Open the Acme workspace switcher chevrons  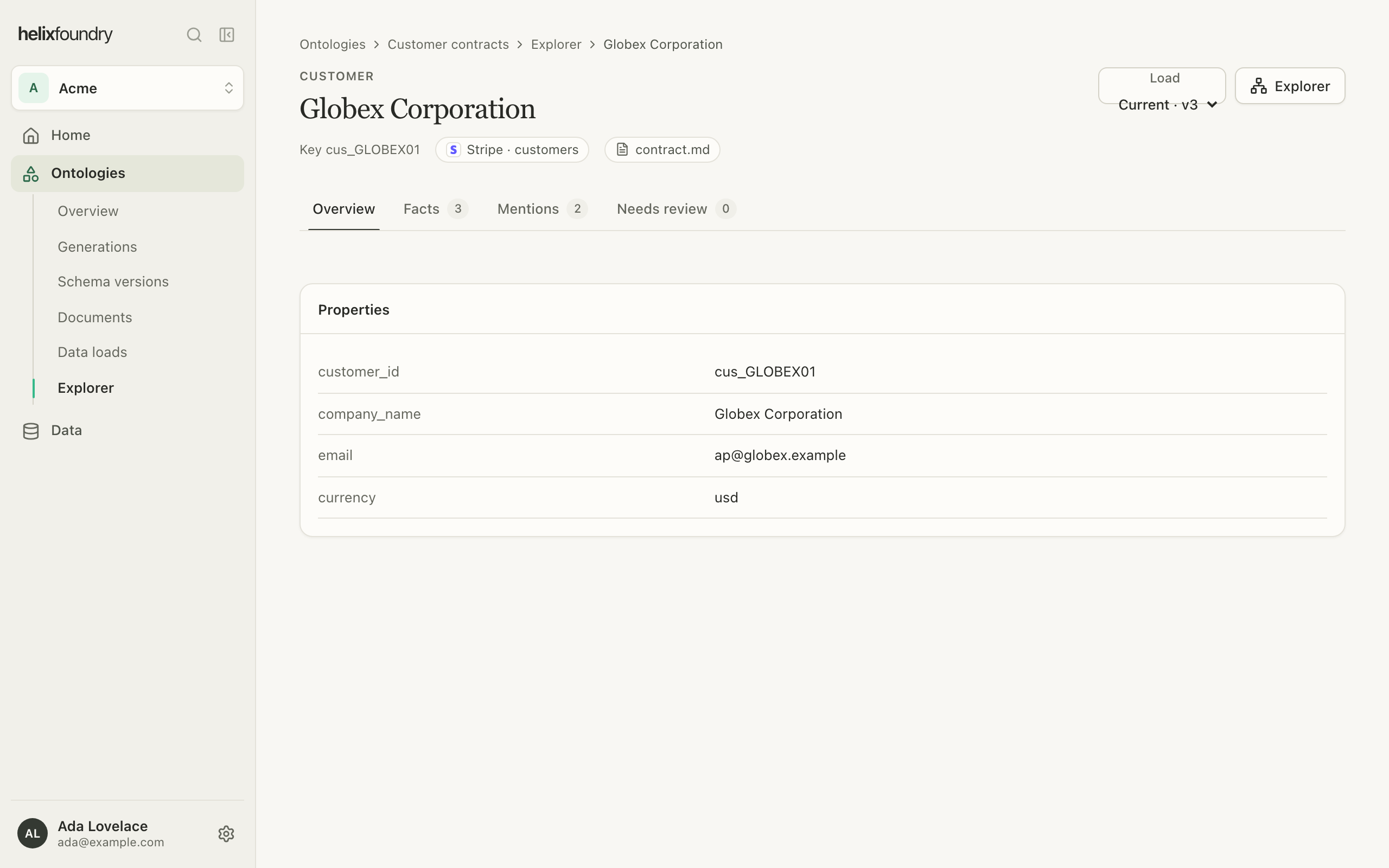(228, 88)
